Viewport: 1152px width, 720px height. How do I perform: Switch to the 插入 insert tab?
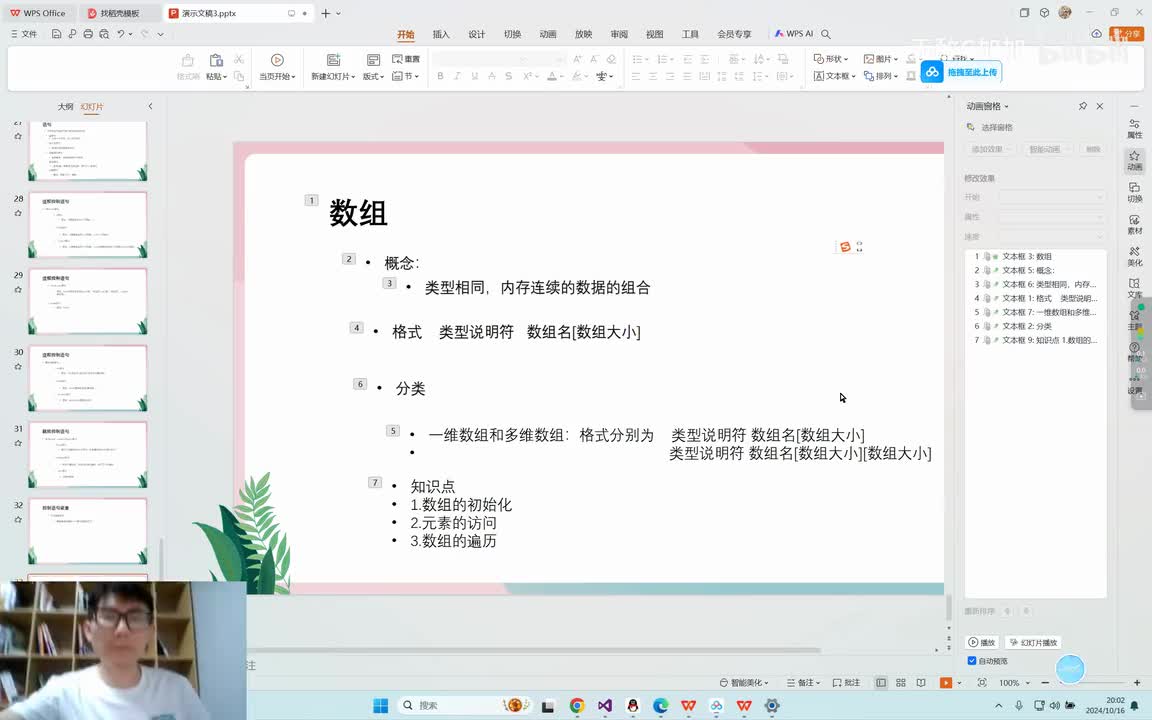441,35
